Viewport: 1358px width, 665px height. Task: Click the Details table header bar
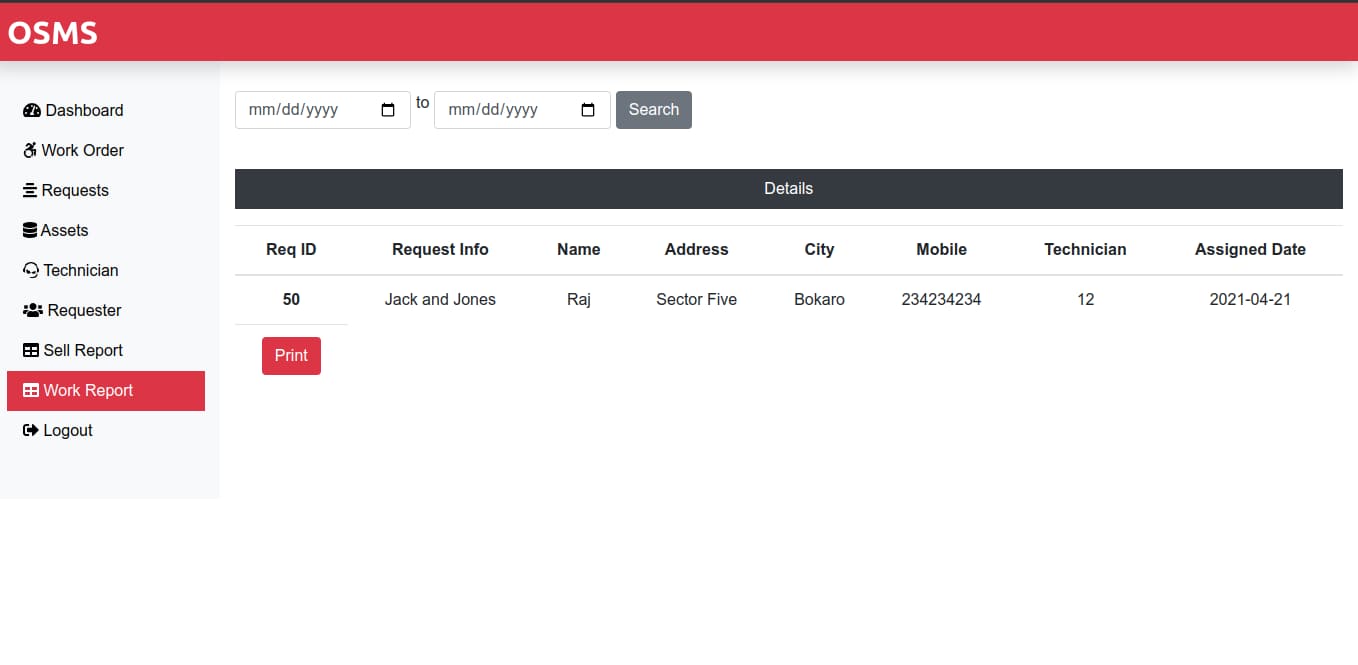tap(789, 188)
